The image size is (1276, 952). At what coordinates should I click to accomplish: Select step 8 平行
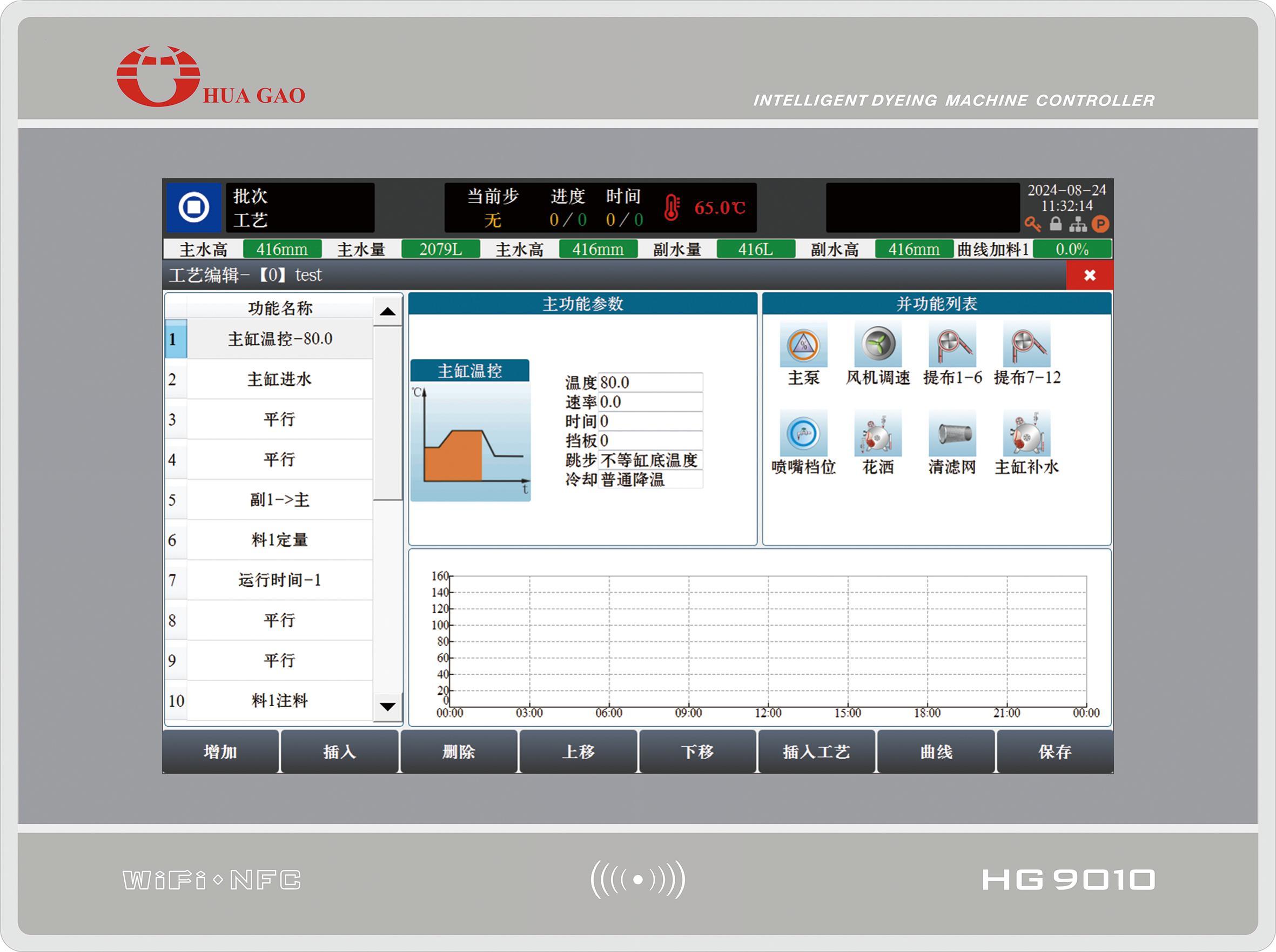click(269, 620)
